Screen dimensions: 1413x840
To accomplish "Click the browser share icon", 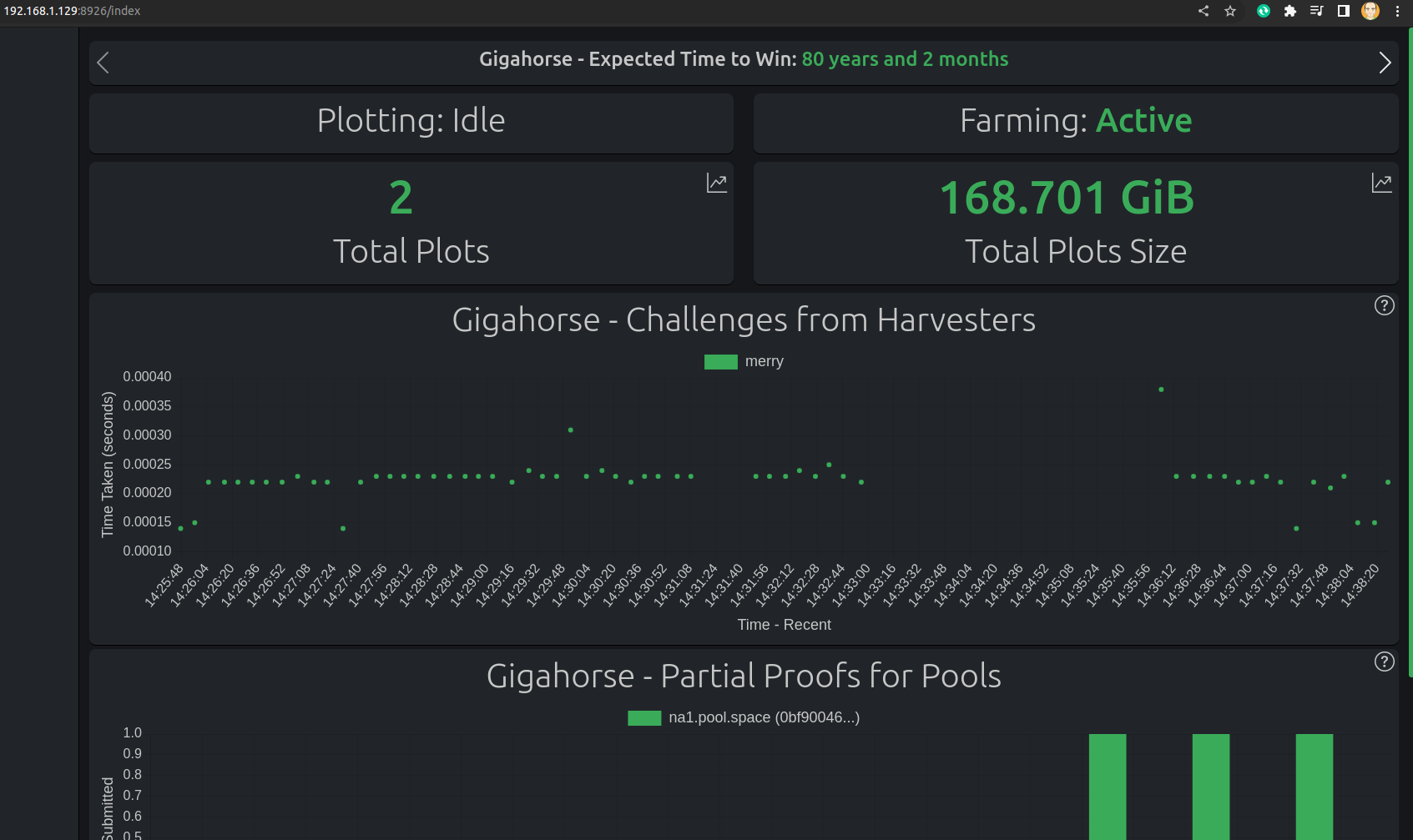I will tap(1204, 11).
